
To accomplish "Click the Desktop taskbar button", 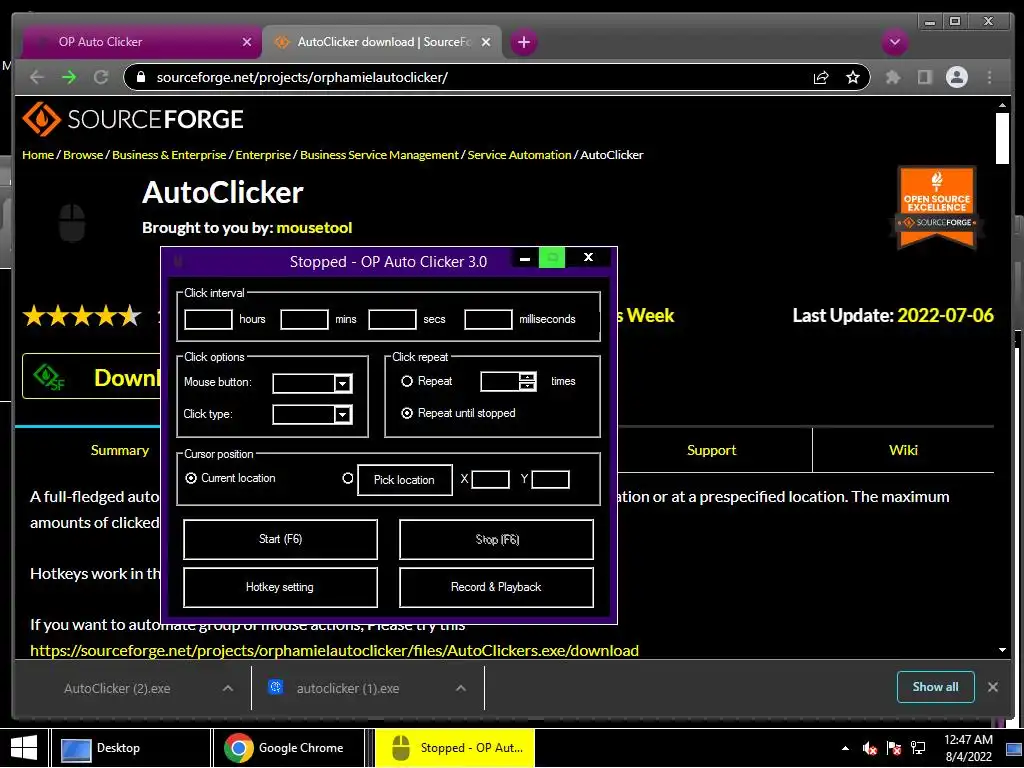I will coord(131,748).
